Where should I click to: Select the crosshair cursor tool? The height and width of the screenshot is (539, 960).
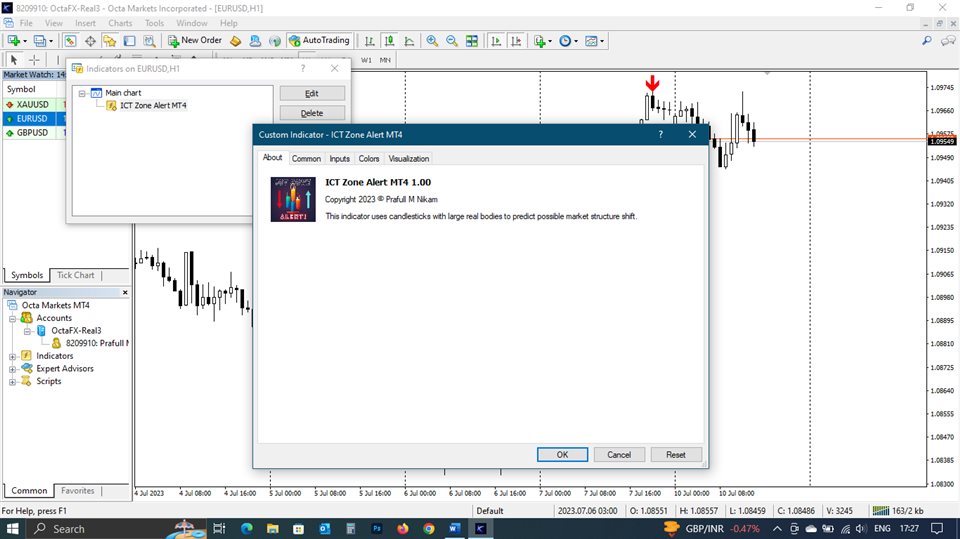(x=33, y=60)
